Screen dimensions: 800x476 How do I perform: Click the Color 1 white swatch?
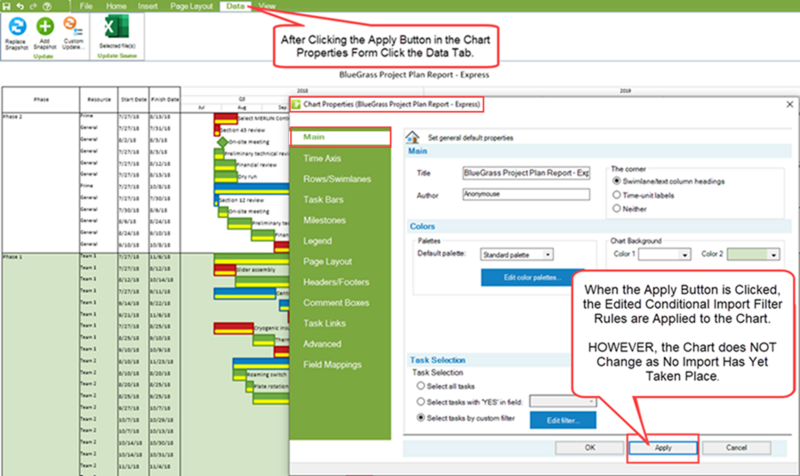point(659,254)
